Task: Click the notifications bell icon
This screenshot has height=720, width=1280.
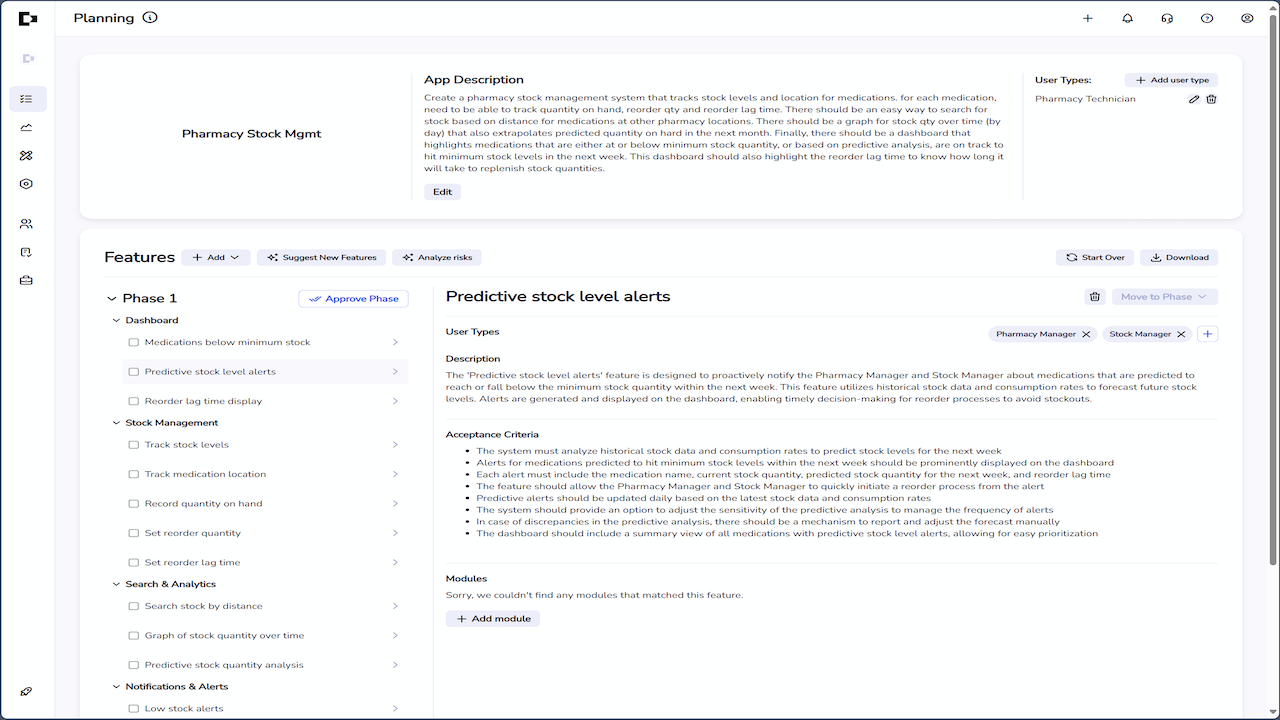Action: [1127, 18]
